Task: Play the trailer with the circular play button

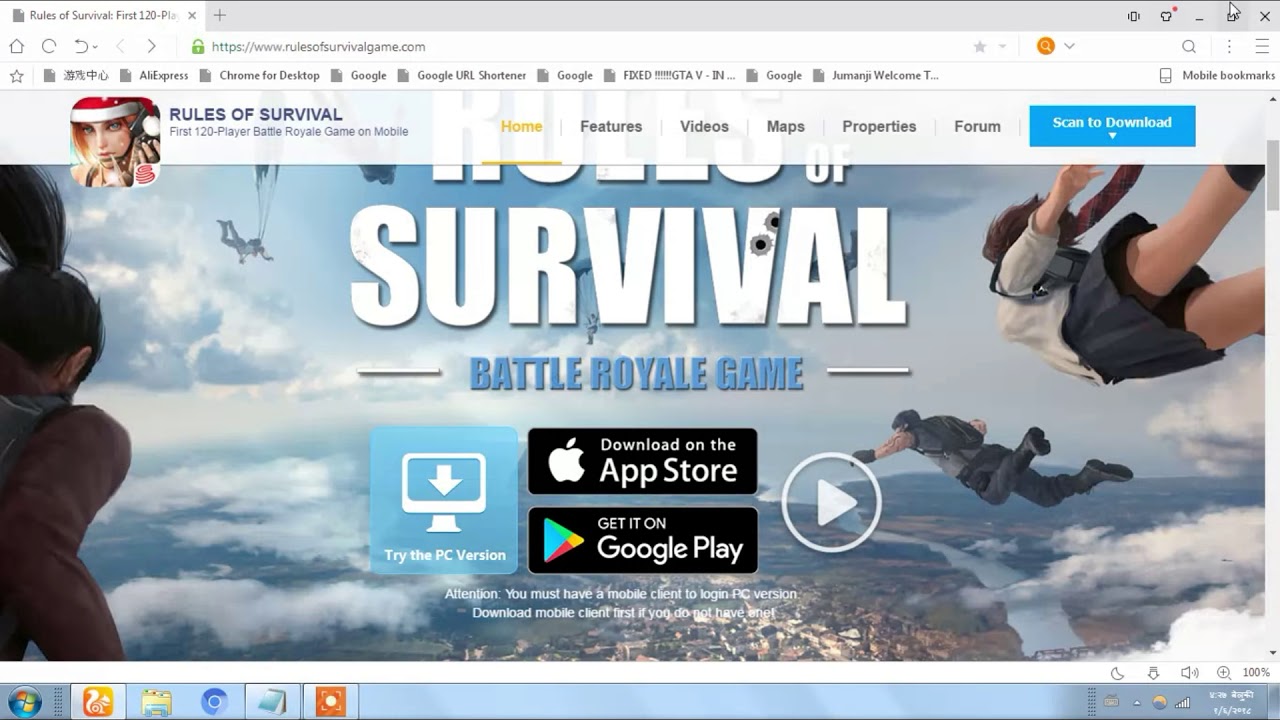Action: click(x=831, y=503)
